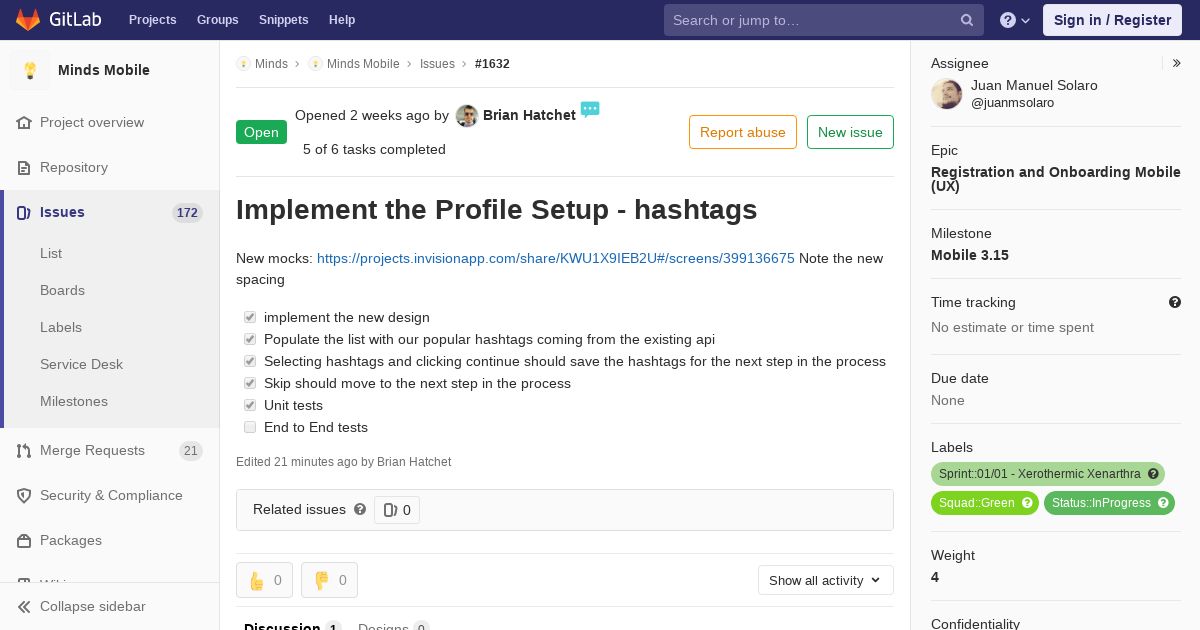Image resolution: width=1200 pixels, height=630 pixels.
Task: Click the search magnifier icon
Action: 967,20
